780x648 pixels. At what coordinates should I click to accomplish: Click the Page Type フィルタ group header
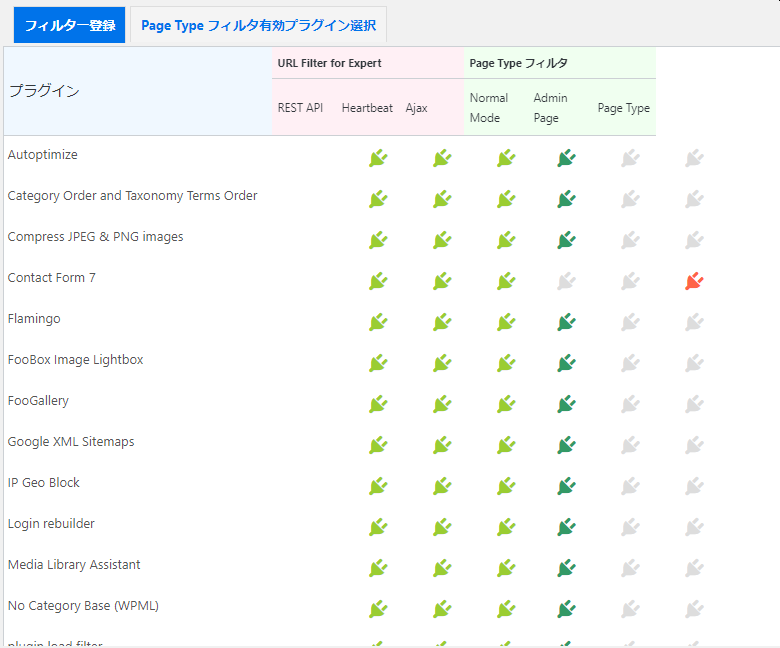[518, 63]
